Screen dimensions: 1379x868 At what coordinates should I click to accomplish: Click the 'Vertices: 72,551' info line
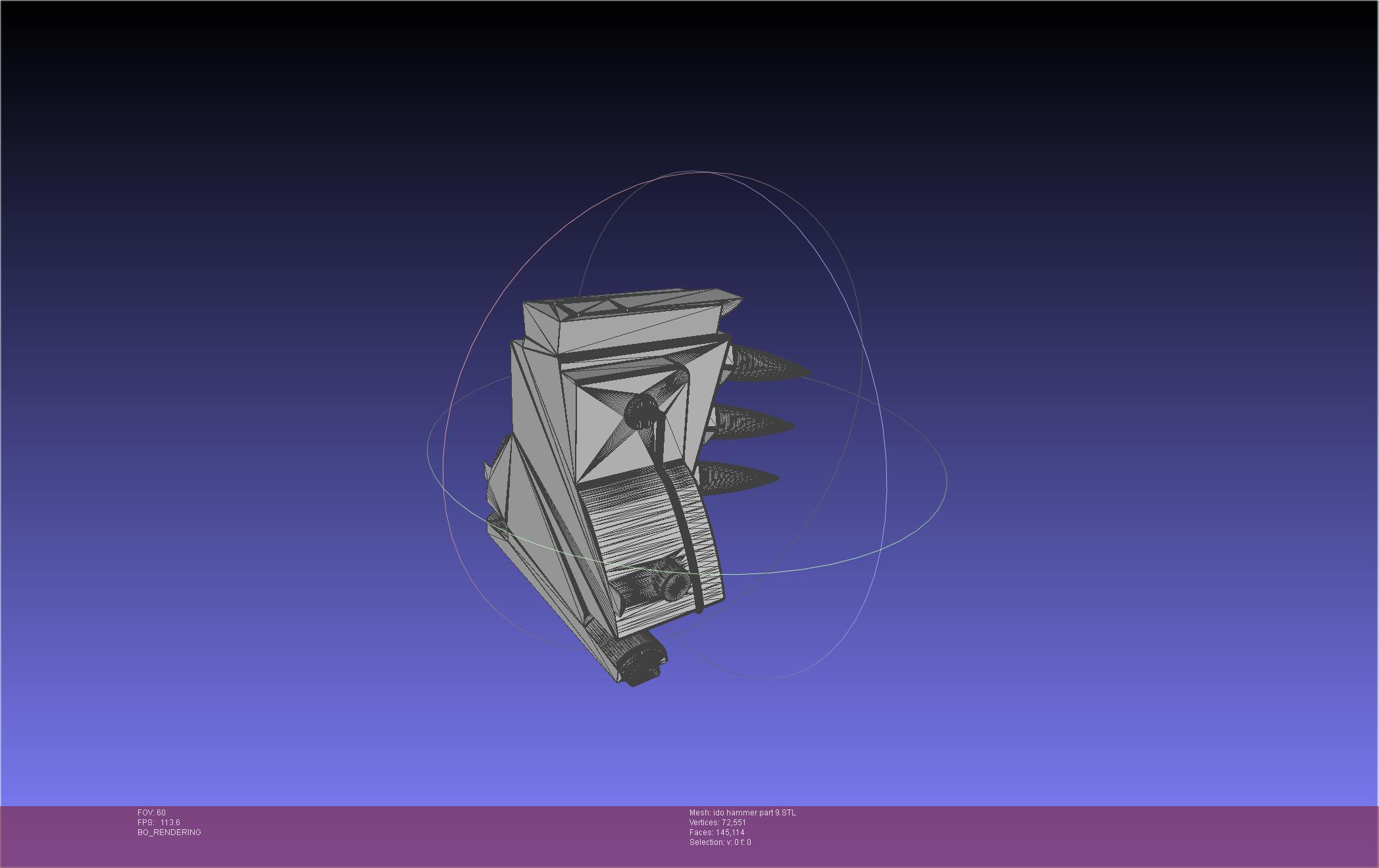(x=717, y=823)
